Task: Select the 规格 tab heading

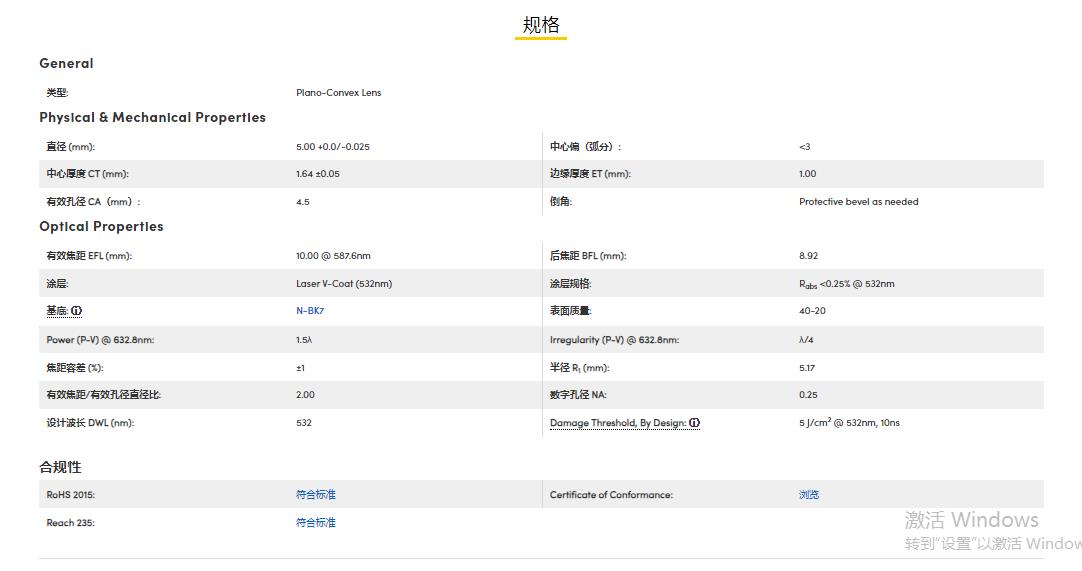Action: click(x=541, y=26)
